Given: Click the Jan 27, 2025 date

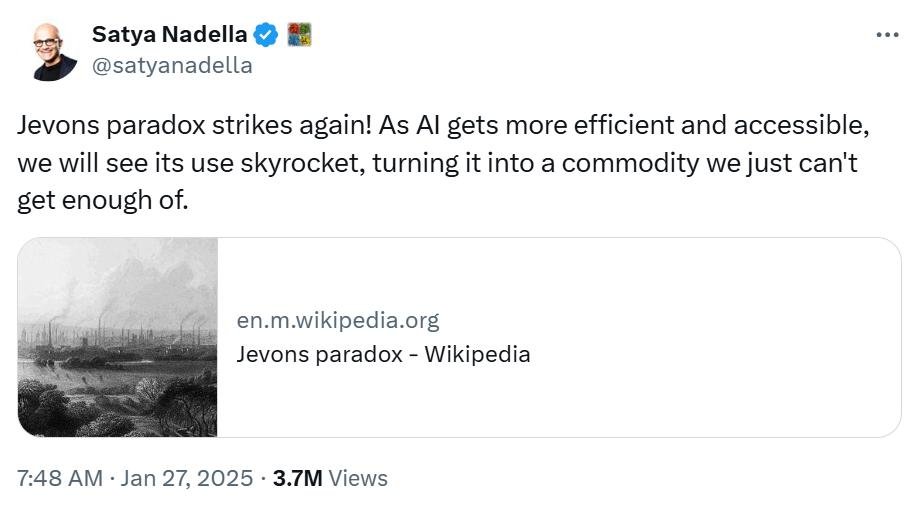Looking at the screenshot, I should click(x=187, y=478).
